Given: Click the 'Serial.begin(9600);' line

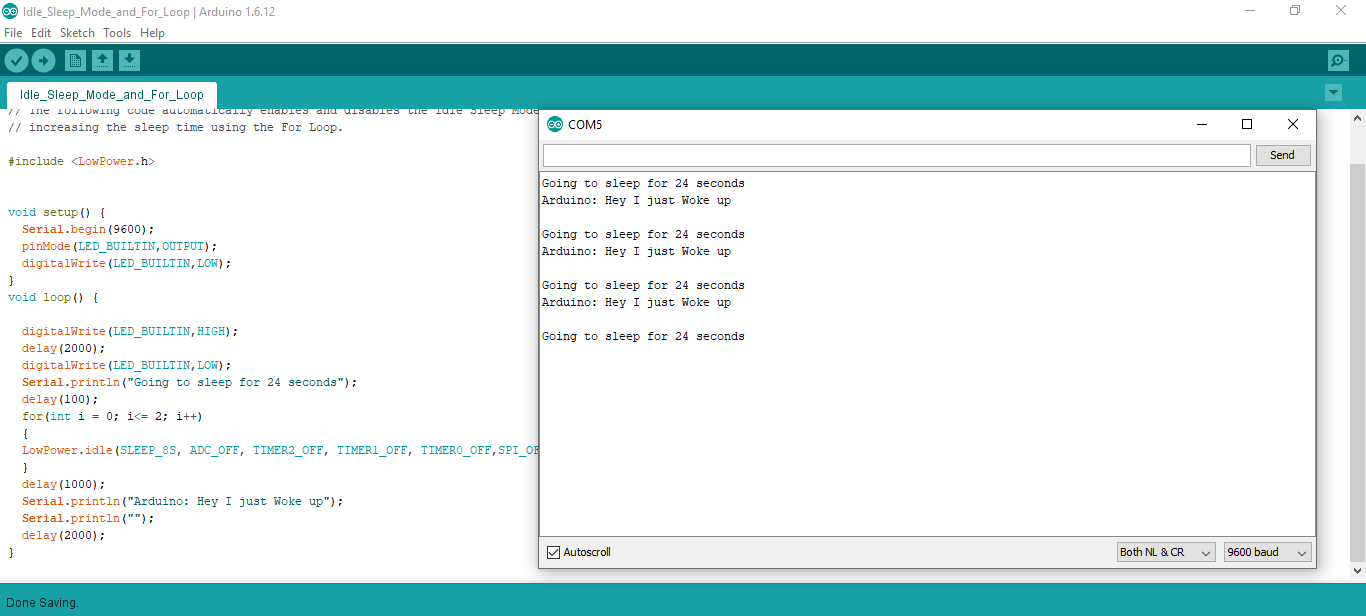Looking at the screenshot, I should (x=89, y=229).
